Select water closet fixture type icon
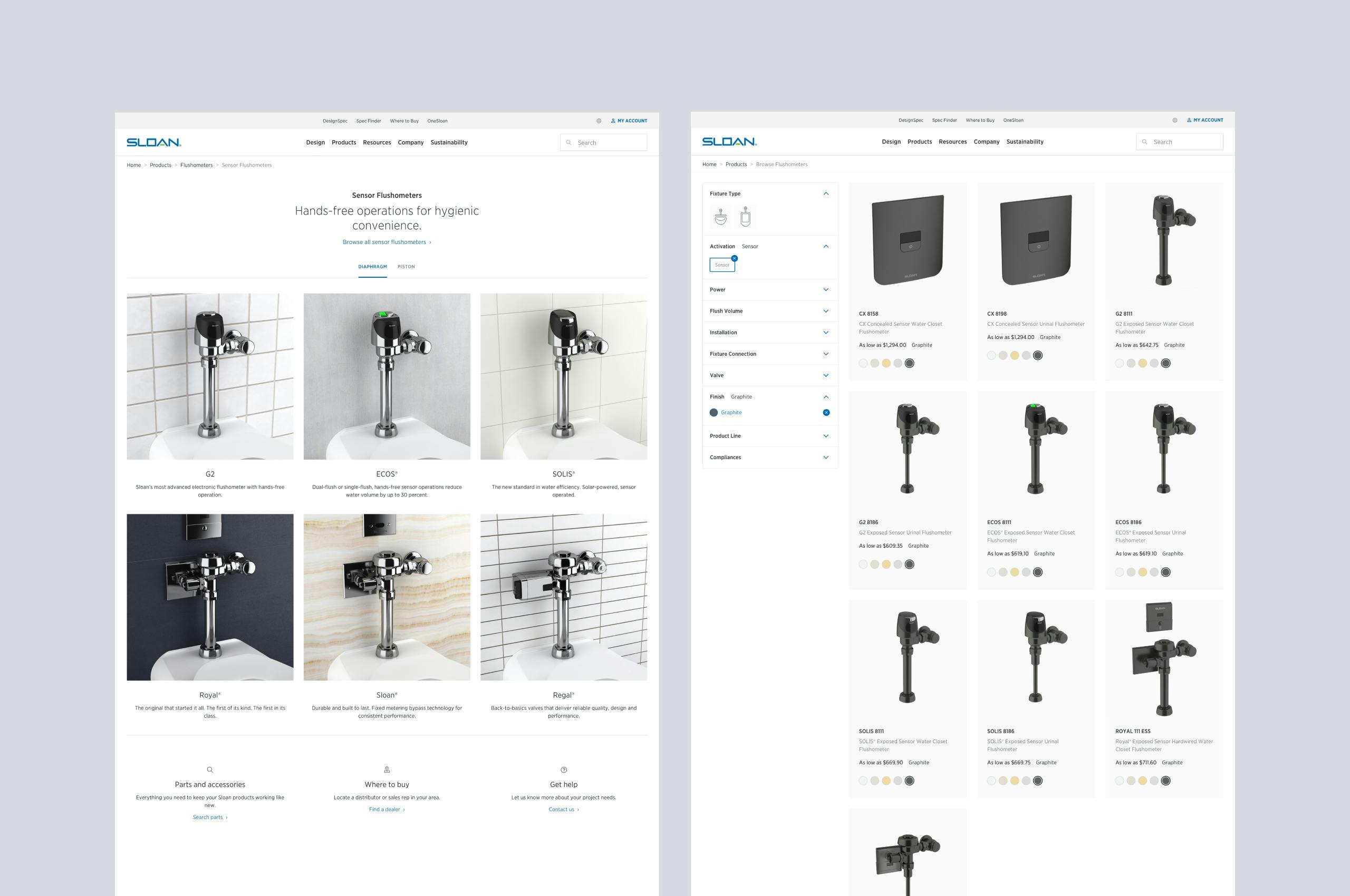 [720, 217]
